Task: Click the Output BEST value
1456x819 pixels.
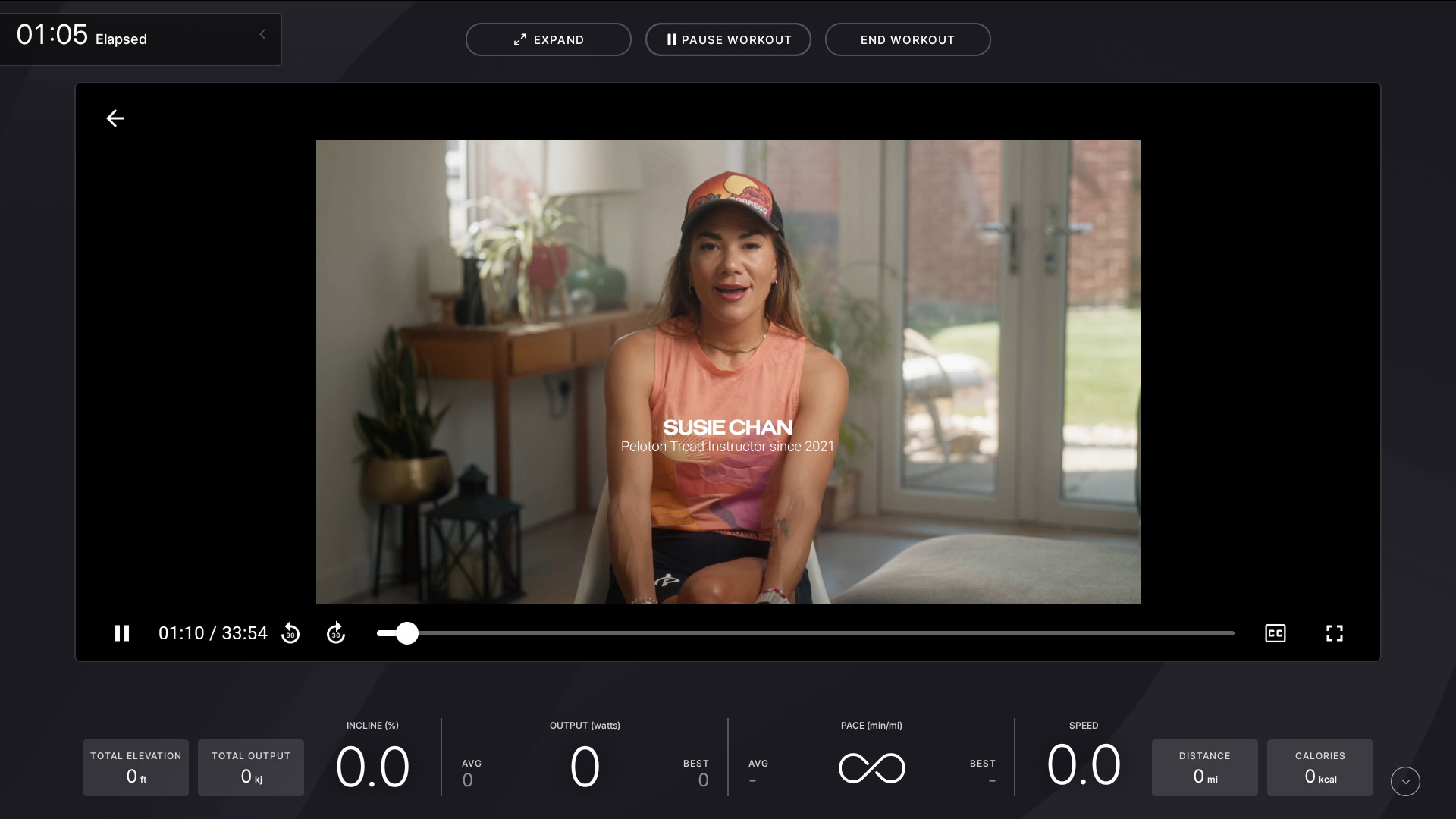Action: tap(703, 780)
